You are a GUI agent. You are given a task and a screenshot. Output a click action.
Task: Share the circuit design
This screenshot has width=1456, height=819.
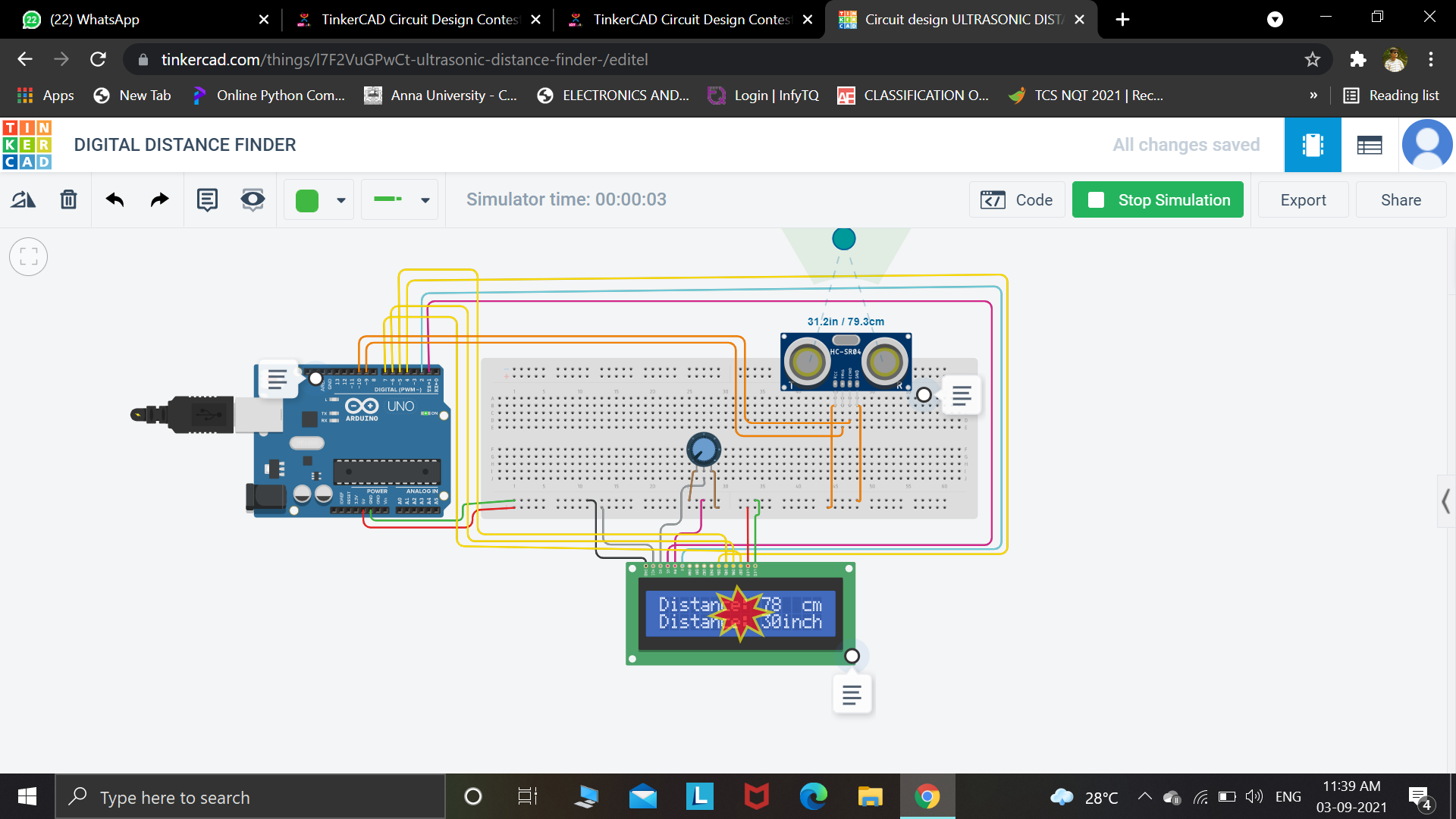tap(1401, 199)
